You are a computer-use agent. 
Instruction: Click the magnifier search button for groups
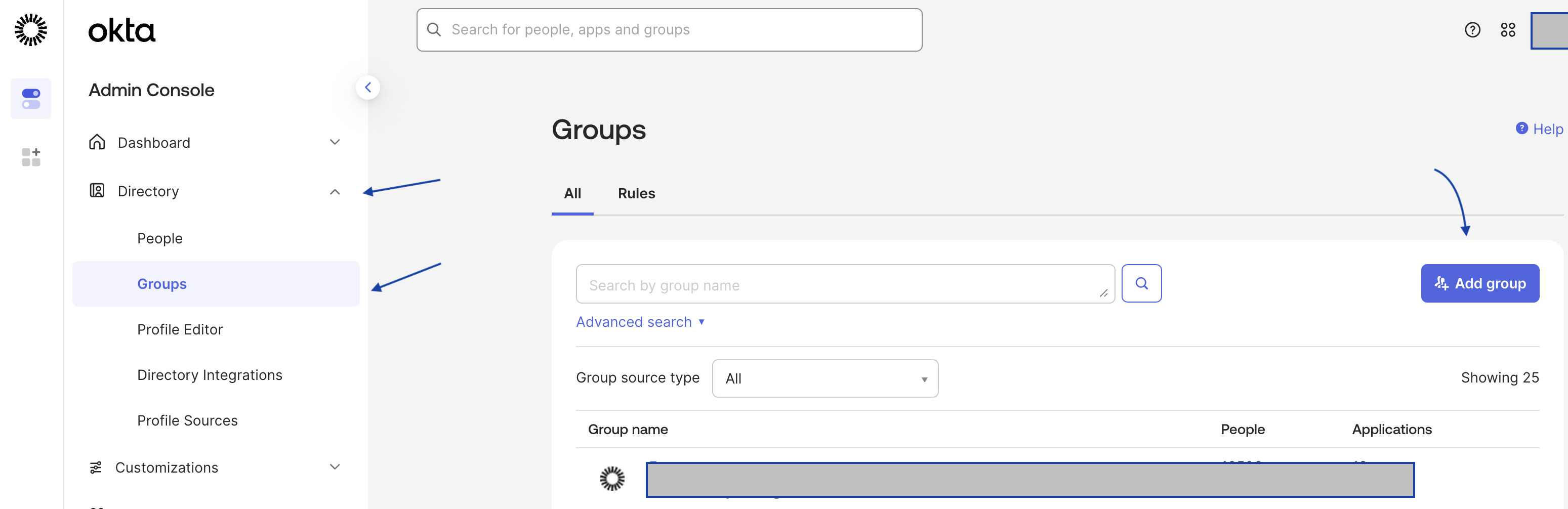point(1141,283)
